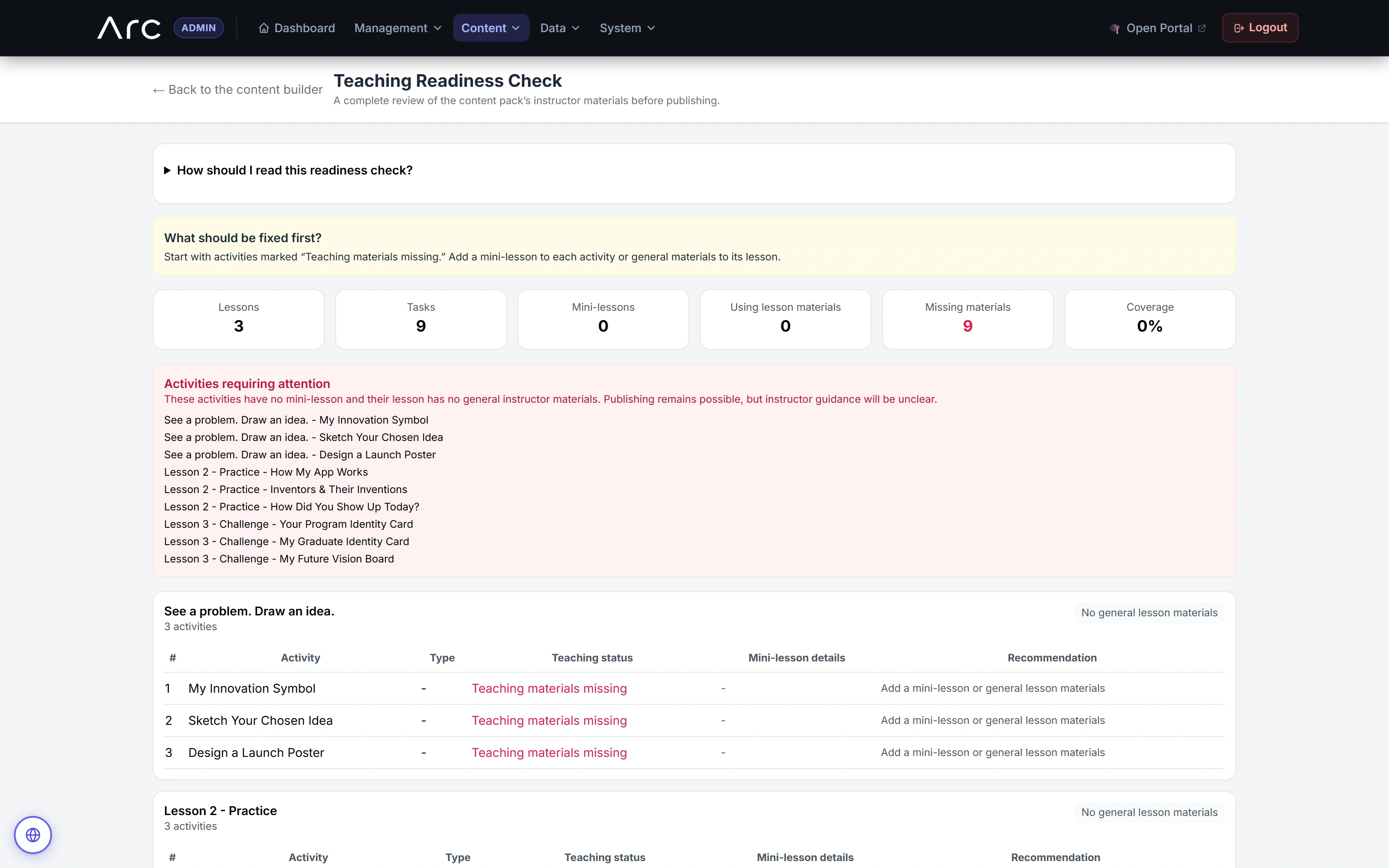The image size is (1389, 868).
Task: Click the 'Activities requiring attention' heading
Action: [247, 384]
